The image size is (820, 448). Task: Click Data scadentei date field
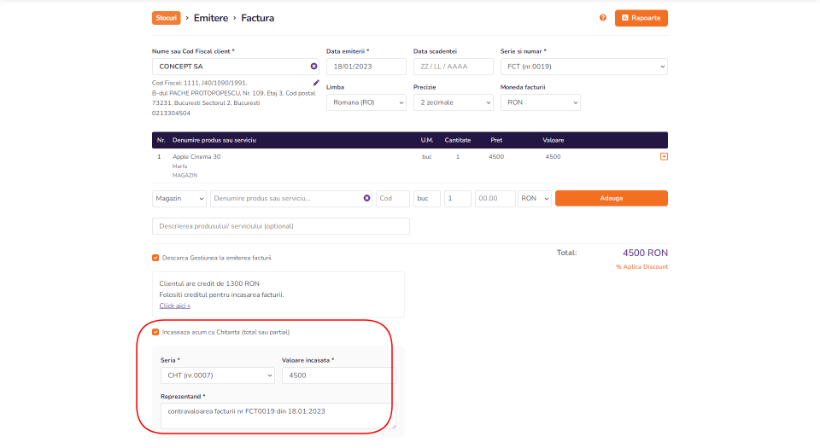coord(453,66)
